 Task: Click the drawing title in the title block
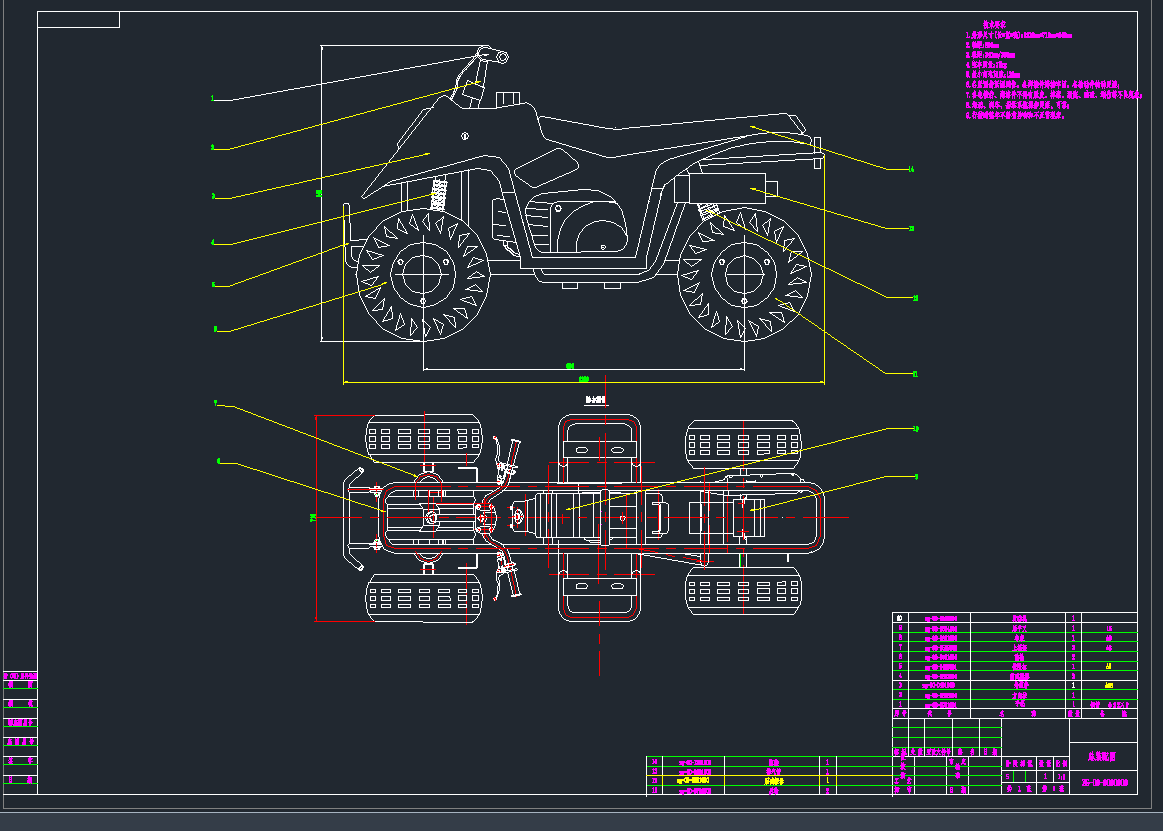1102,757
